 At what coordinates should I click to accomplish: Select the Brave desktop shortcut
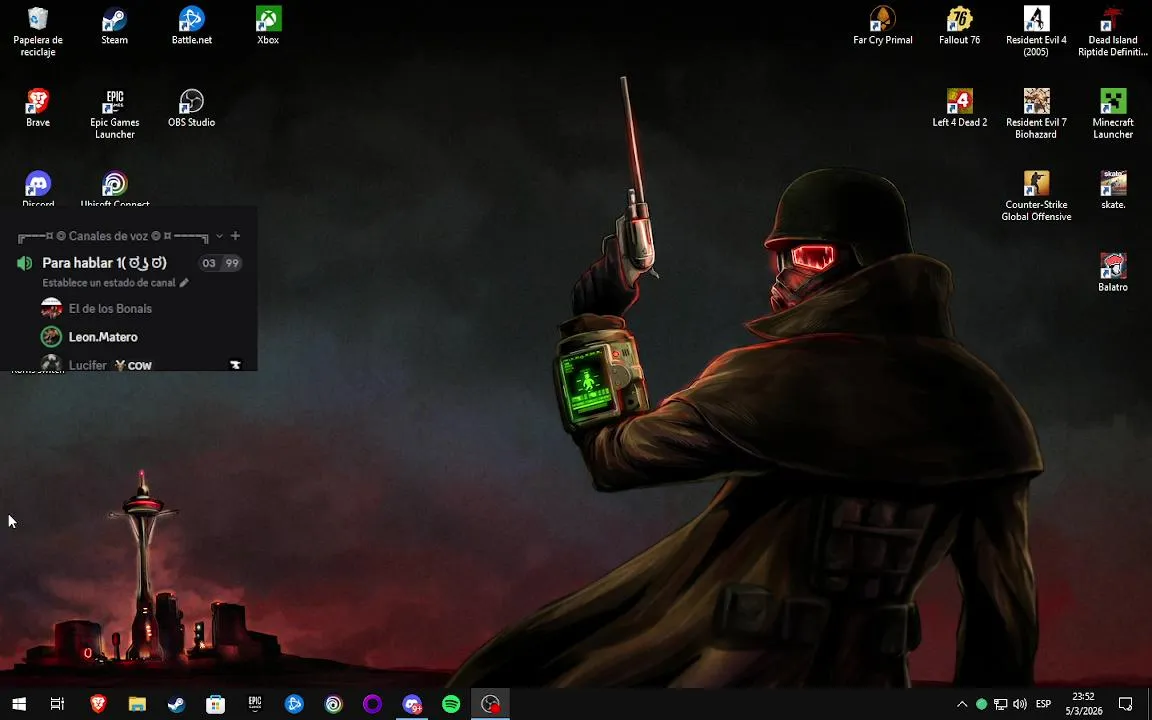38,108
